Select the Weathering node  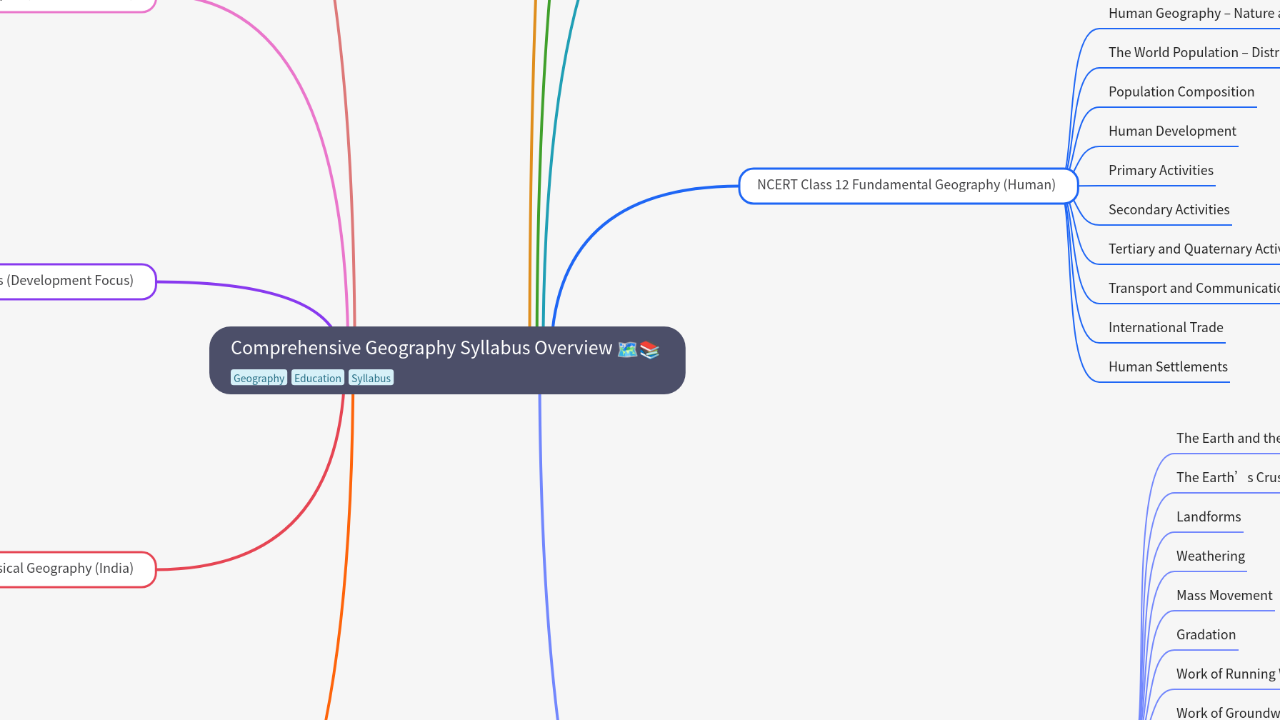click(x=1210, y=556)
